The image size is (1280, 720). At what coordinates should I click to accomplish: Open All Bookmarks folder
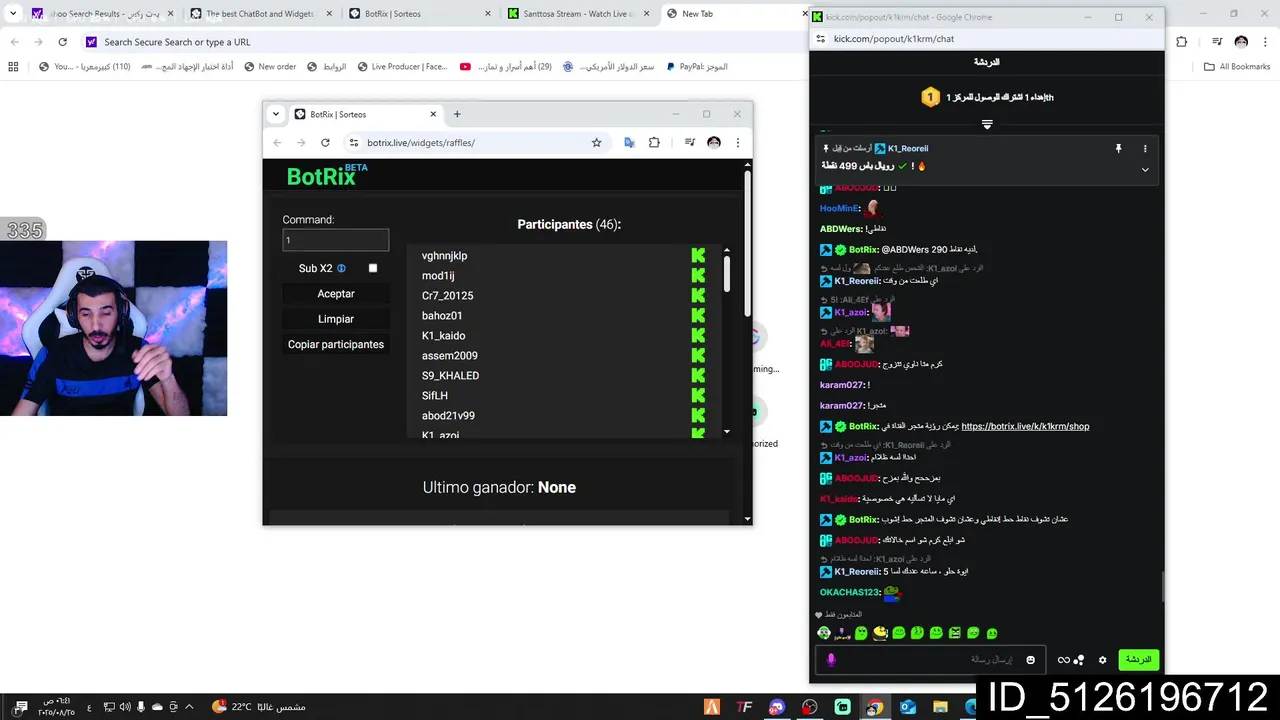(x=1237, y=67)
